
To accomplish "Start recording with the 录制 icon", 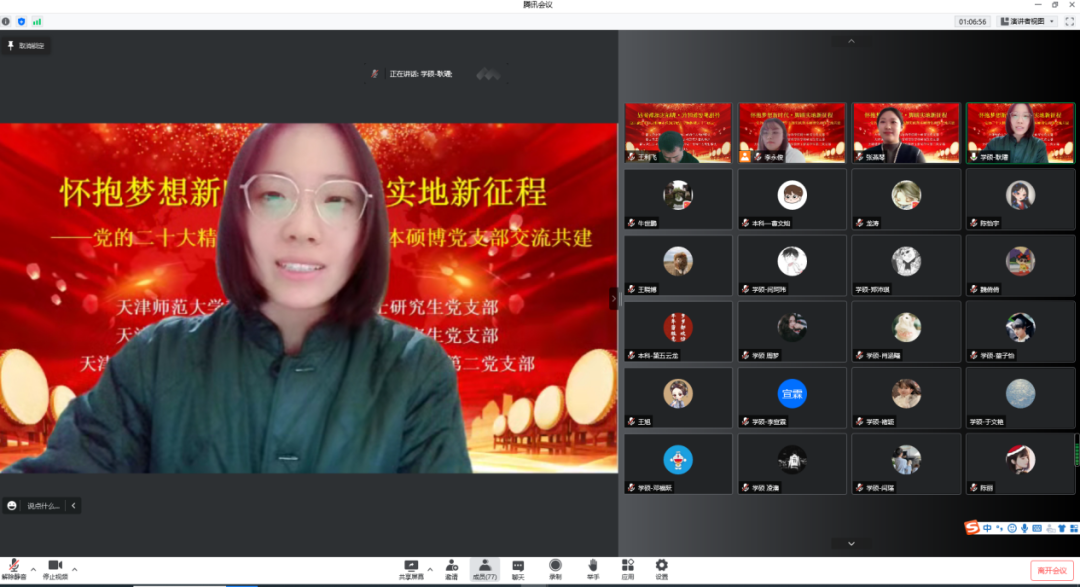I will coord(555,567).
